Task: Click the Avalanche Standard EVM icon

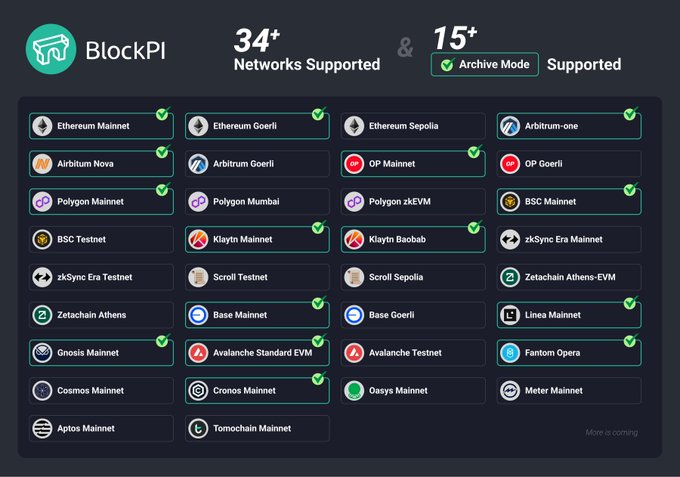Action: pos(198,353)
